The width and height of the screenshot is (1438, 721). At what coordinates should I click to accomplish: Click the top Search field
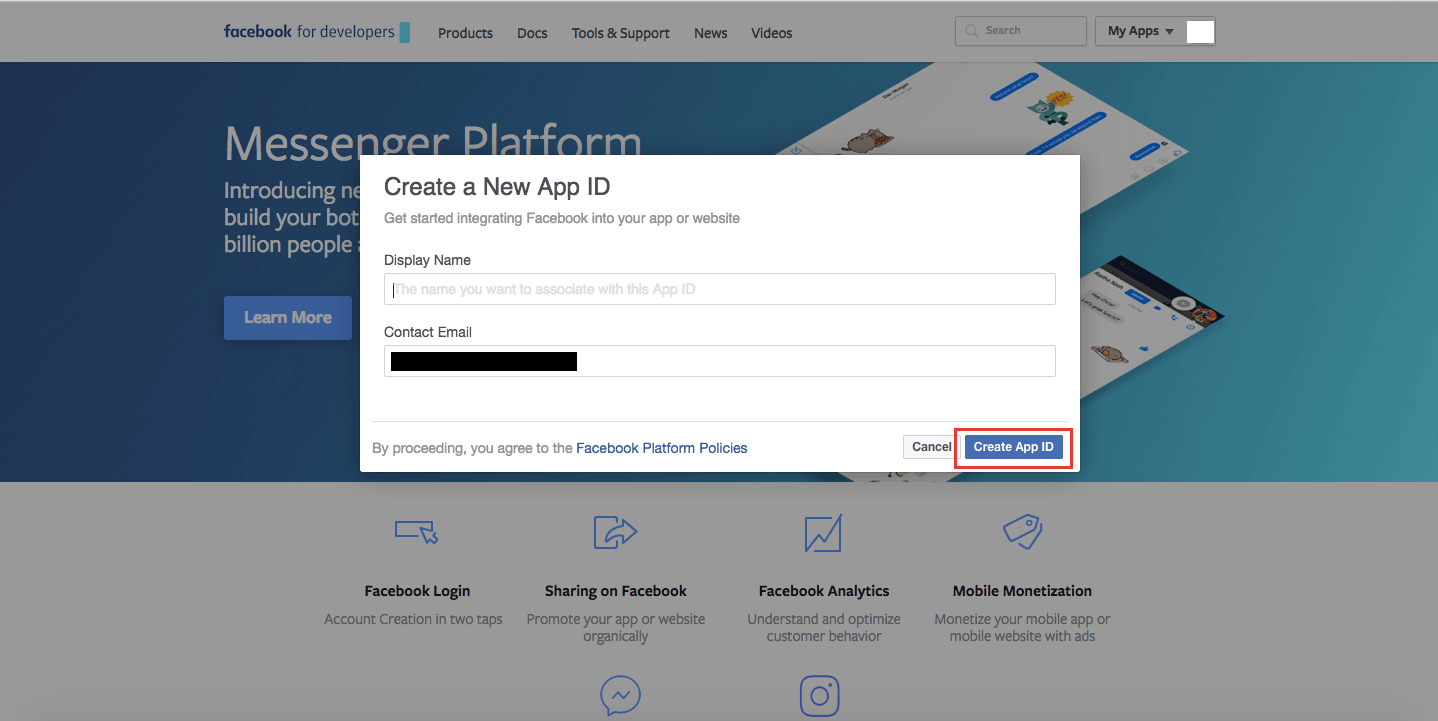coord(1021,31)
